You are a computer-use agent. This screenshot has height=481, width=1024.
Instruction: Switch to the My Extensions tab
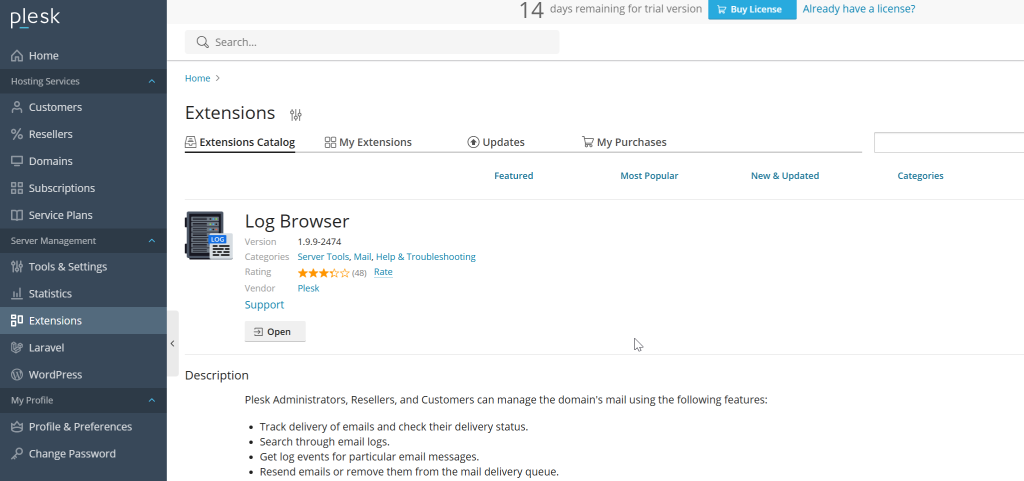click(368, 142)
